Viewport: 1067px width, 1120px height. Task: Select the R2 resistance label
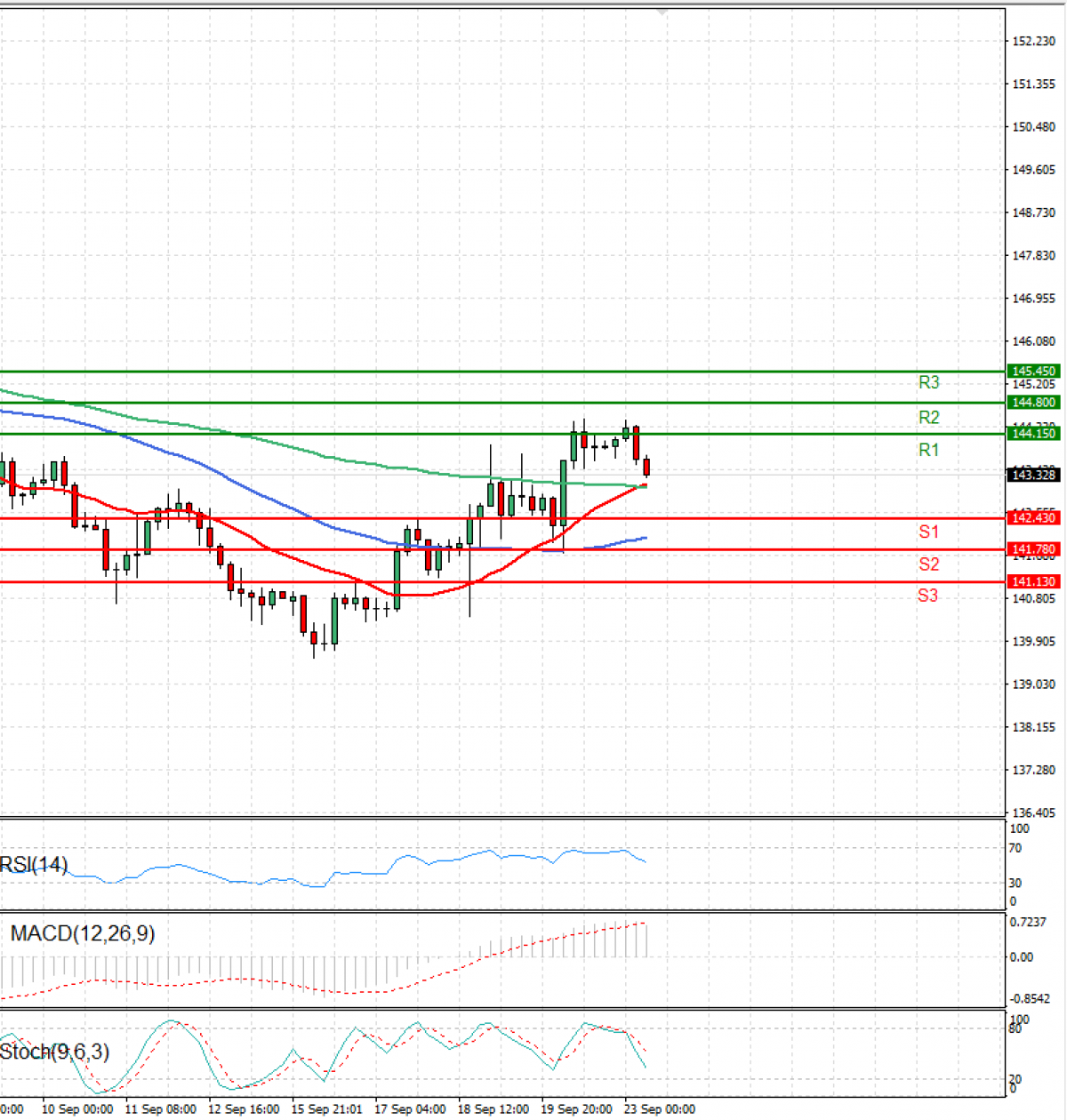click(928, 417)
